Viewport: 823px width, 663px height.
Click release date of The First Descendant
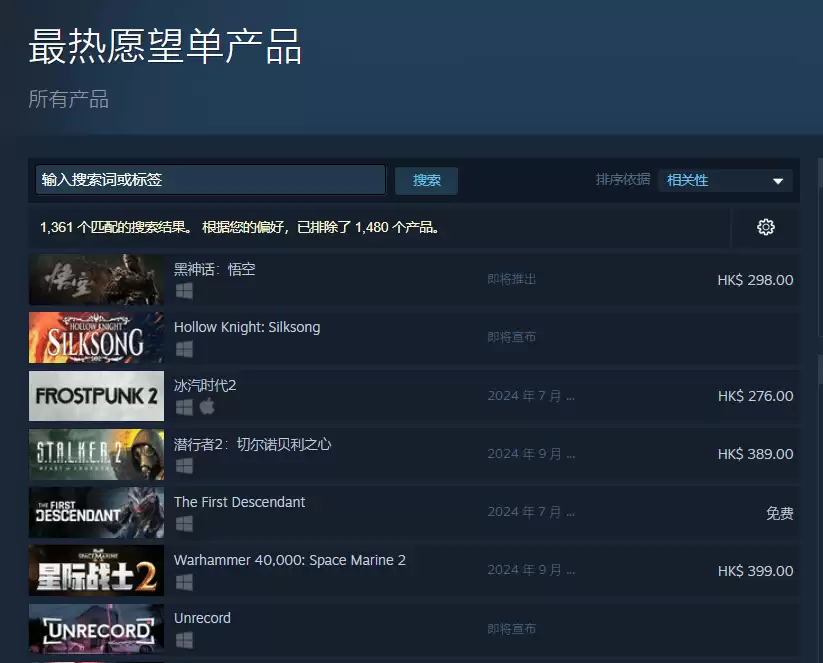(x=531, y=511)
